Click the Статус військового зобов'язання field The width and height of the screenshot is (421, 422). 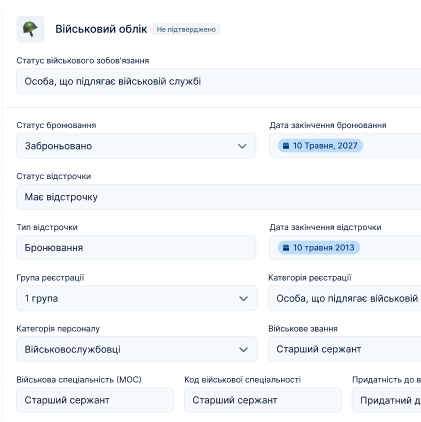[x=219, y=81]
